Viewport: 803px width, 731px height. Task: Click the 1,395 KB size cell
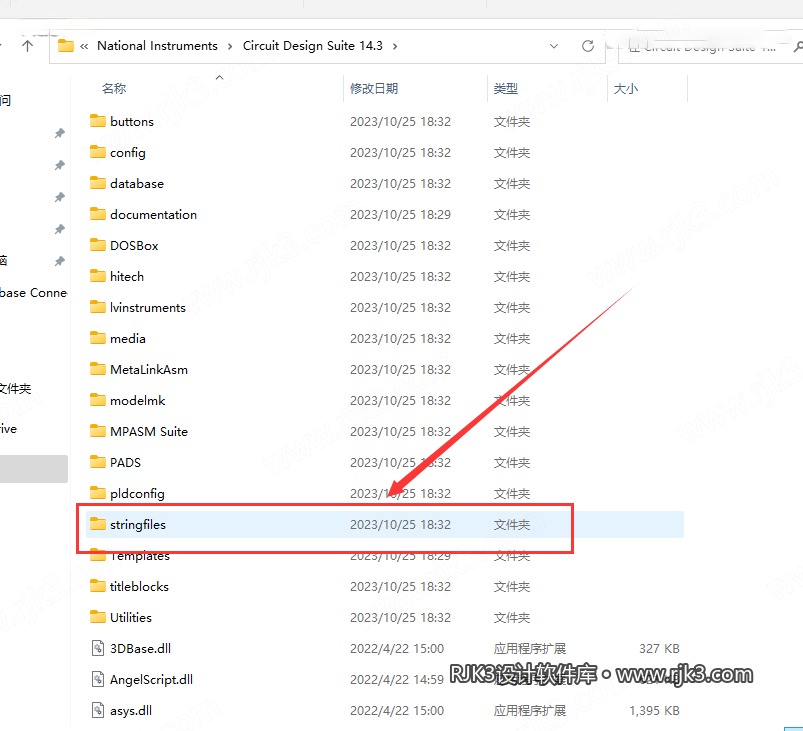tap(654, 711)
